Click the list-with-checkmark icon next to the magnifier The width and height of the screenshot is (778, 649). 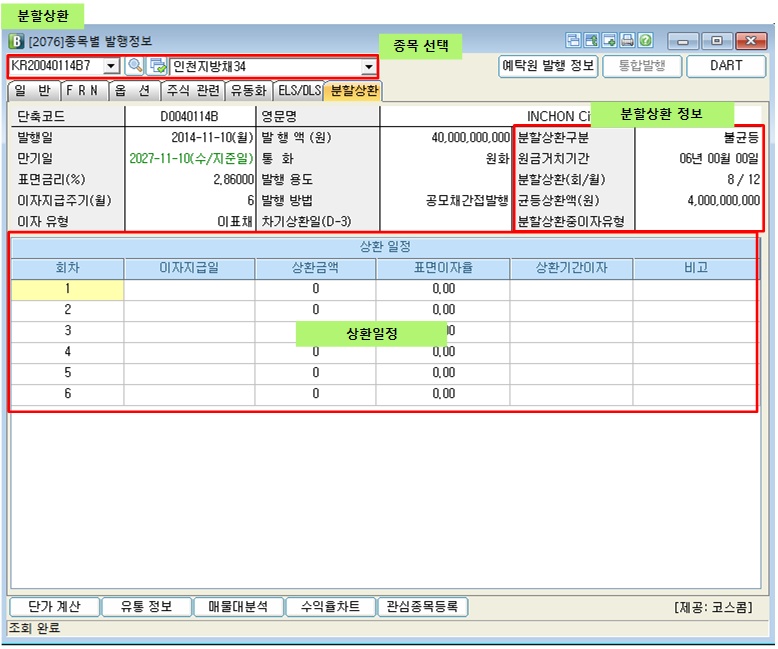pos(157,66)
